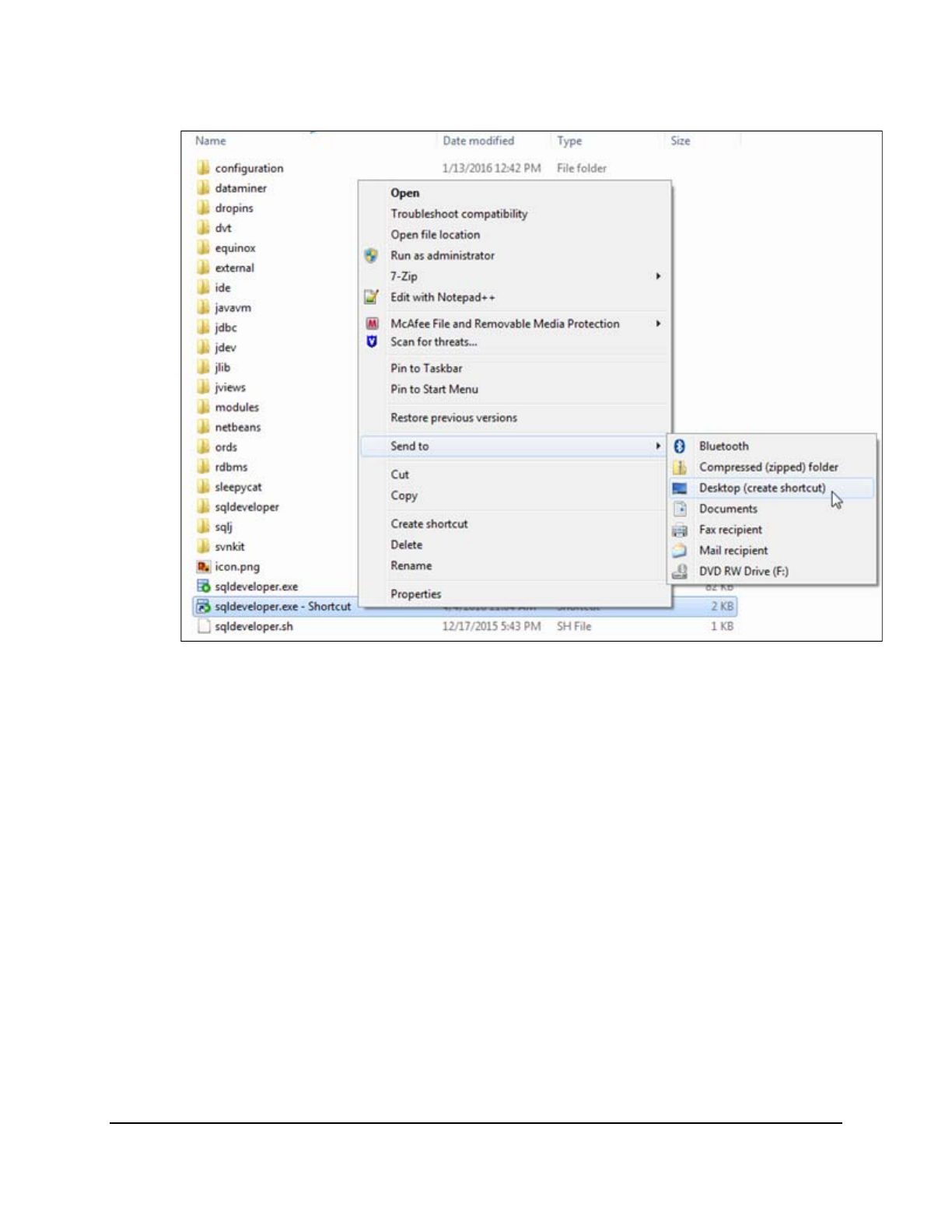Click the Run as administrator shield icon
This screenshot has height=1232, width=952.
pyautogui.click(x=372, y=255)
